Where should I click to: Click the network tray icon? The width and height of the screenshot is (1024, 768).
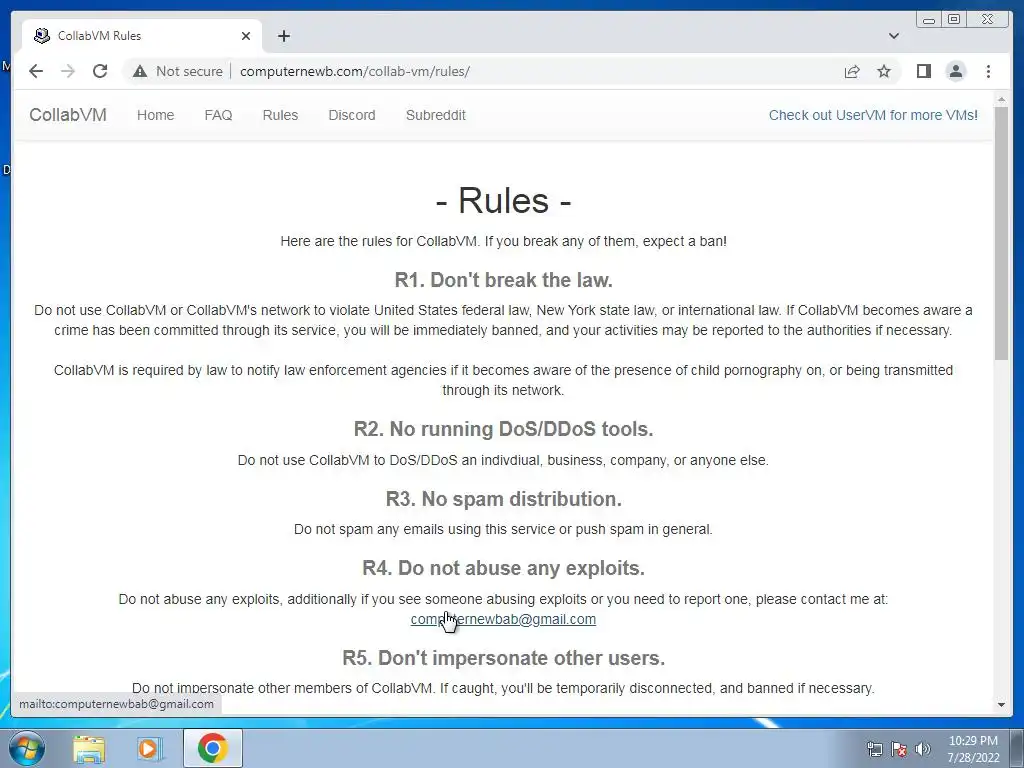pos(874,749)
